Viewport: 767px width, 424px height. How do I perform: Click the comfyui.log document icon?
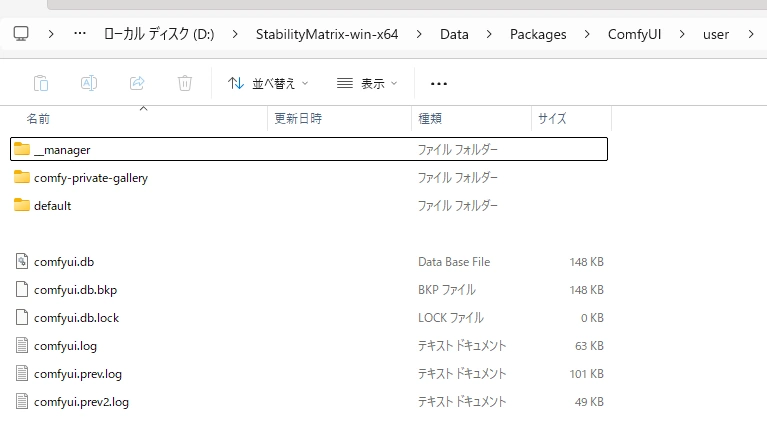click(x=22, y=345)
